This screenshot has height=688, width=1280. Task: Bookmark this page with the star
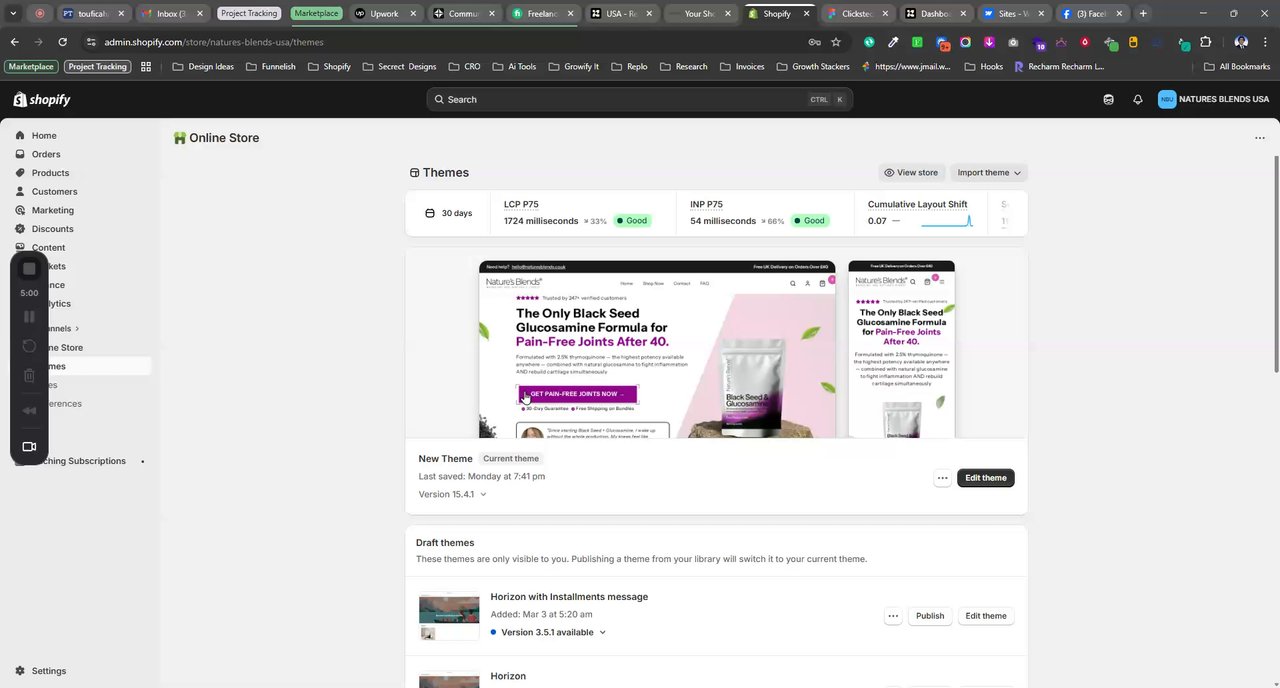pos(836,42)
